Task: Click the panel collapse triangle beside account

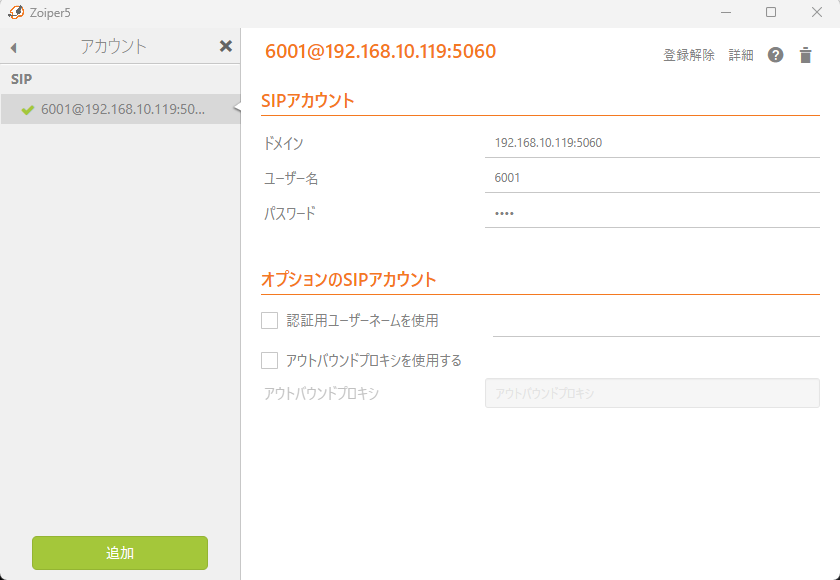Action: (x=236, y=109)
